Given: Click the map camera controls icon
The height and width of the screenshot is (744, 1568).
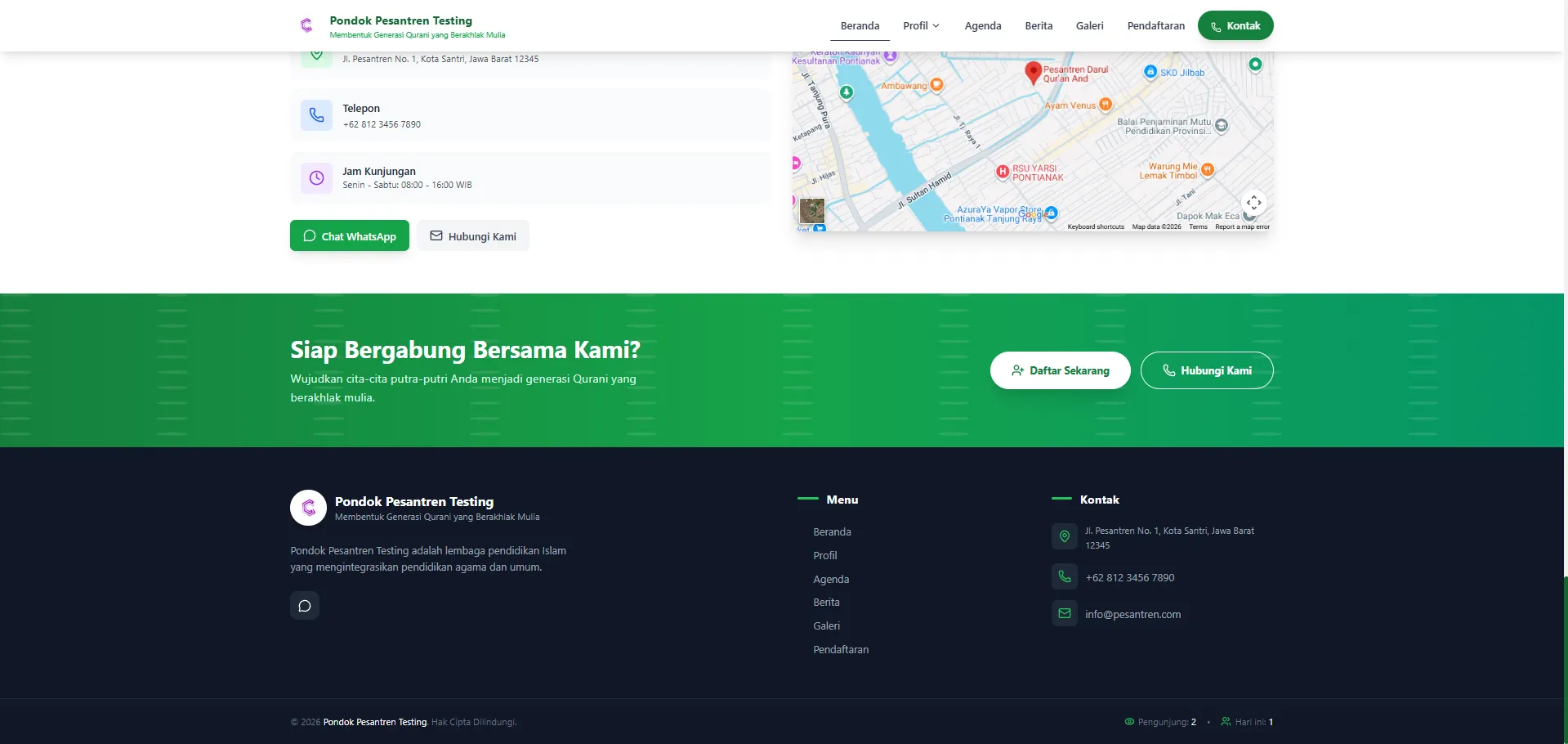Looking at the screenshot, I should click(1253, 203).
